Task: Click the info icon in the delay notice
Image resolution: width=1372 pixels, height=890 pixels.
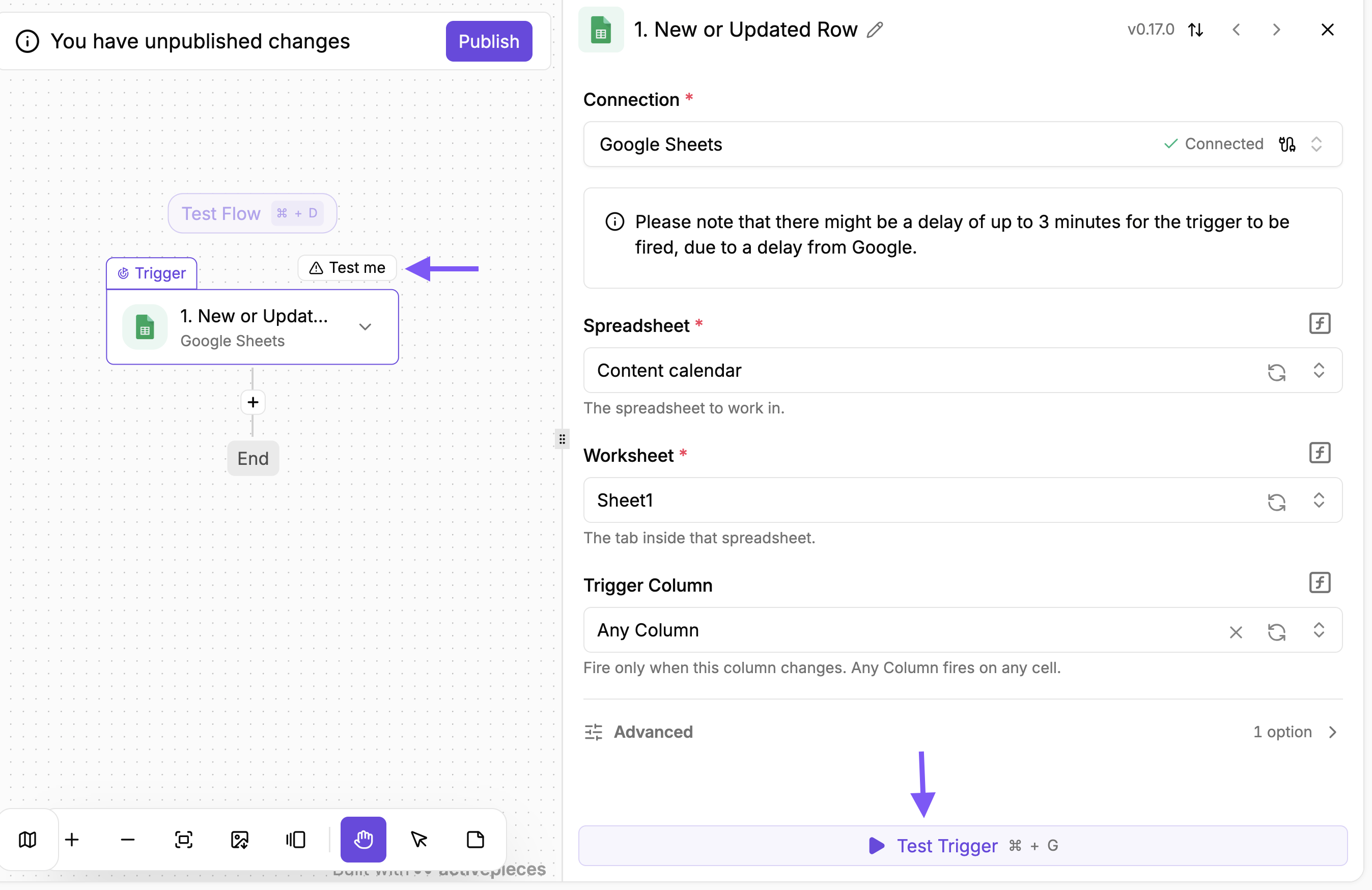Action: tap(614, 221)
